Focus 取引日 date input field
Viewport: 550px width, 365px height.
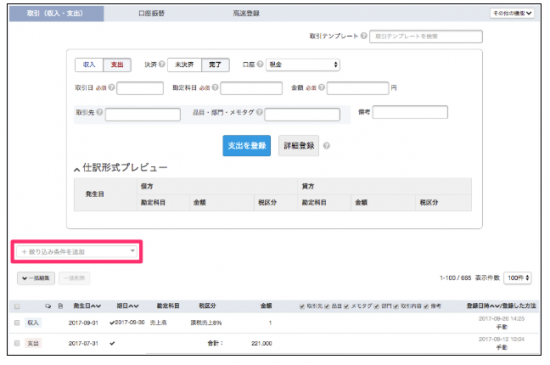click(x=140, y=88)
